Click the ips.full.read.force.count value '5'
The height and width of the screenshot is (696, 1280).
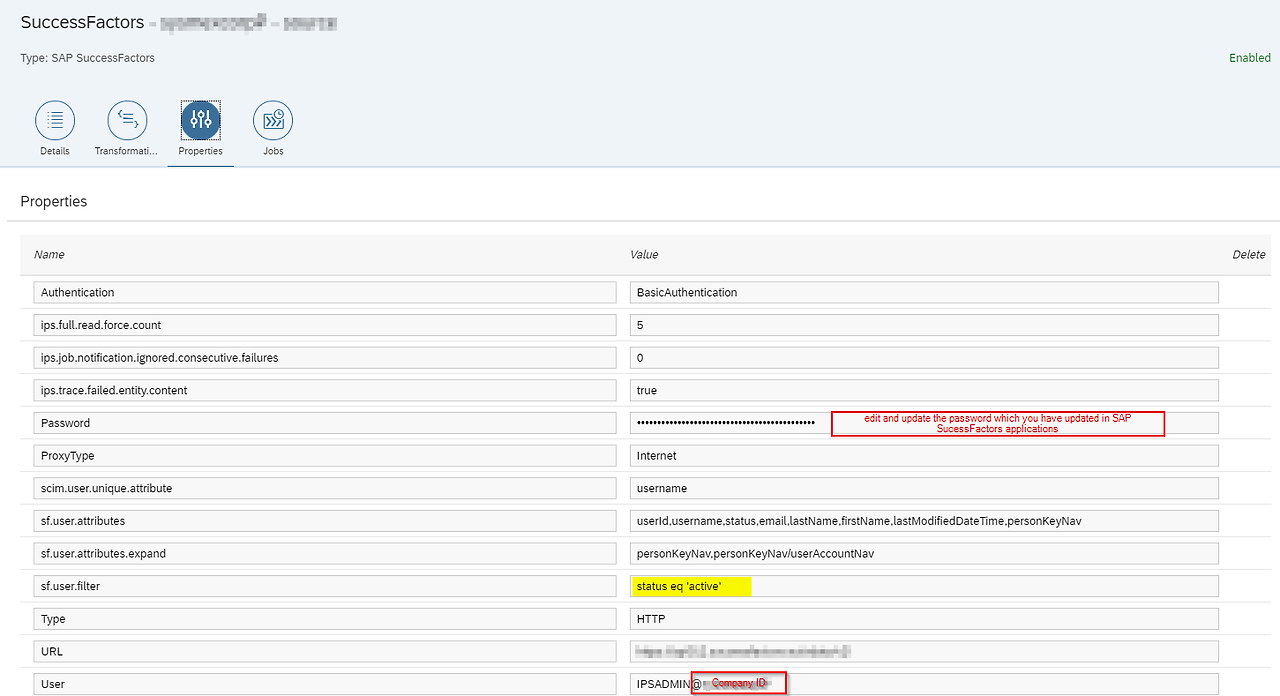924,324
